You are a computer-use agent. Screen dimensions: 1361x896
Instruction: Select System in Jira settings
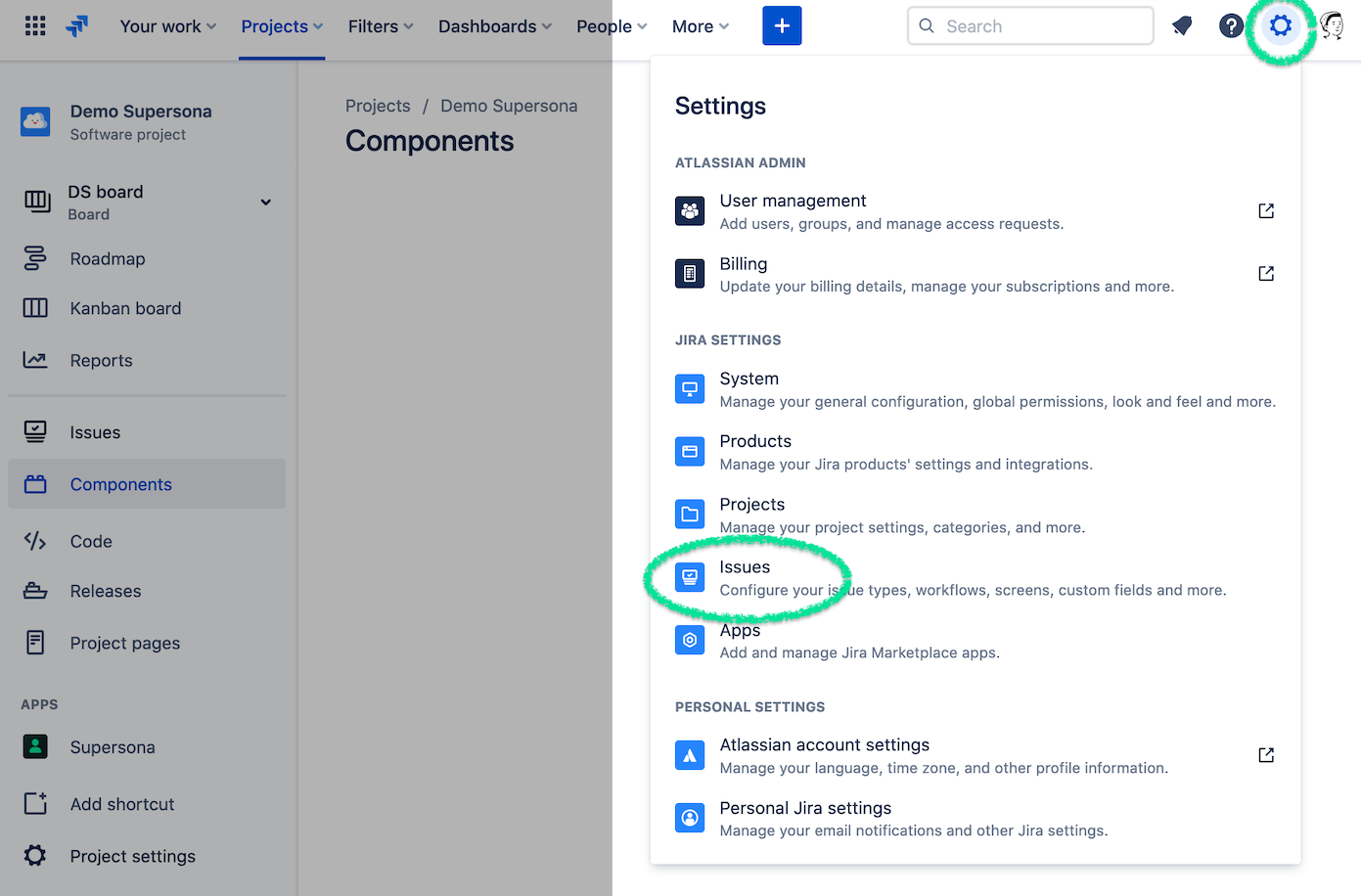(x=749, y=380)
